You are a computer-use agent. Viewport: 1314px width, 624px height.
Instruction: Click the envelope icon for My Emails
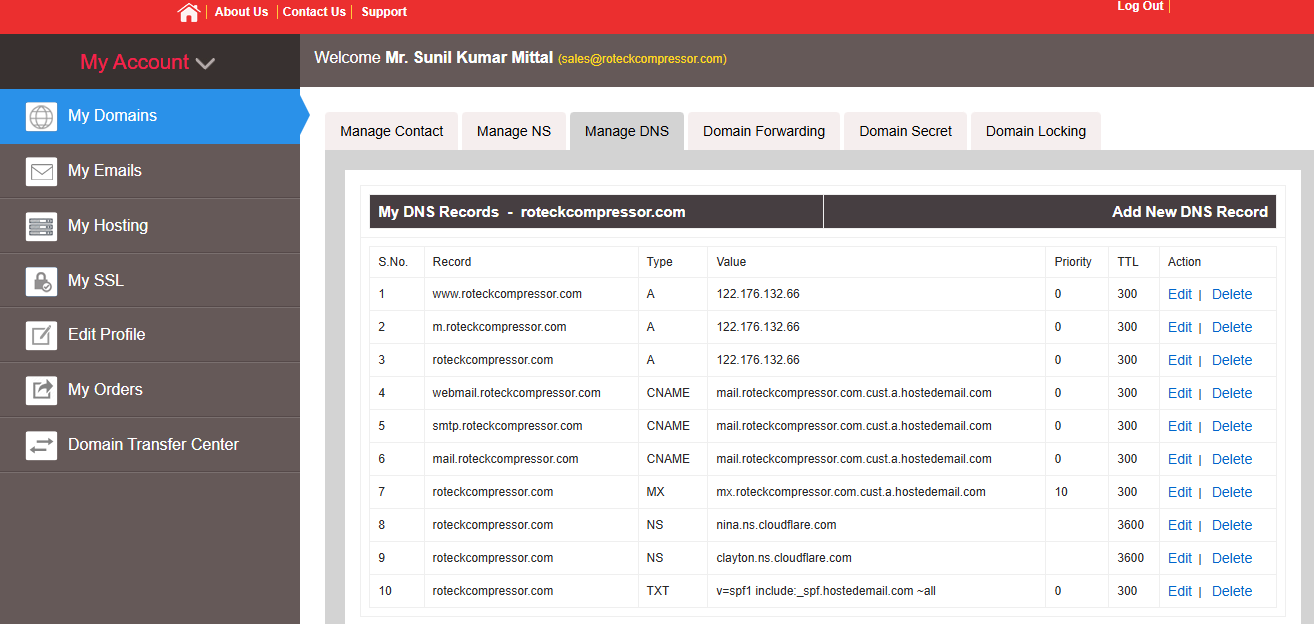click(41, 171)
